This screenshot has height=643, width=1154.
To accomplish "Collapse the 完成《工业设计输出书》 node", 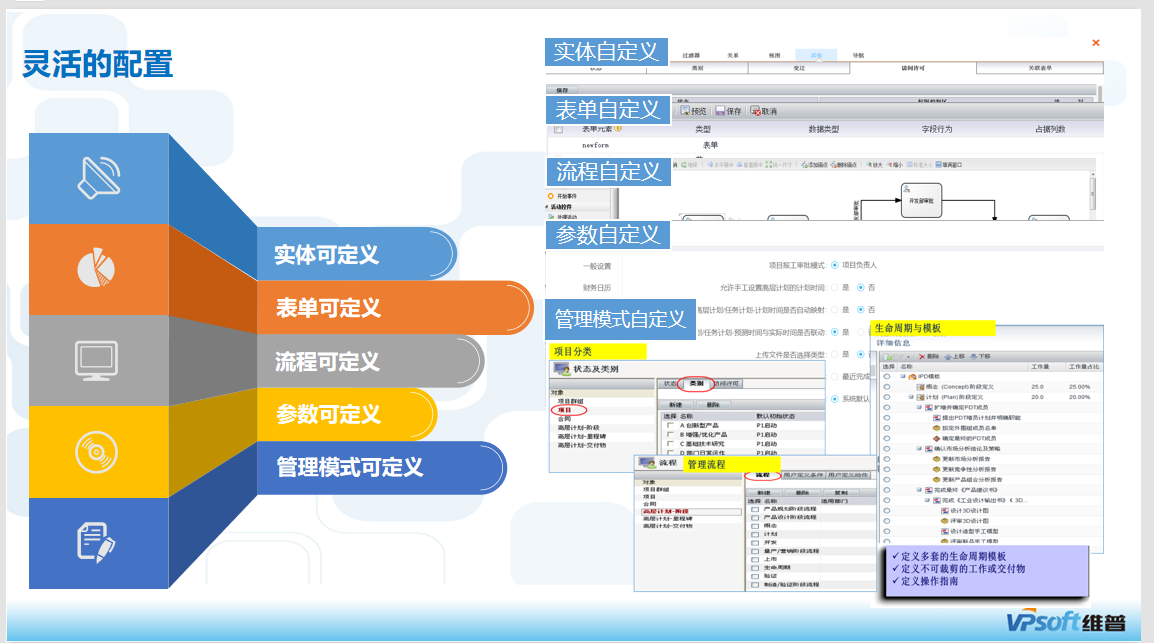I will click(x=927, y=500).
